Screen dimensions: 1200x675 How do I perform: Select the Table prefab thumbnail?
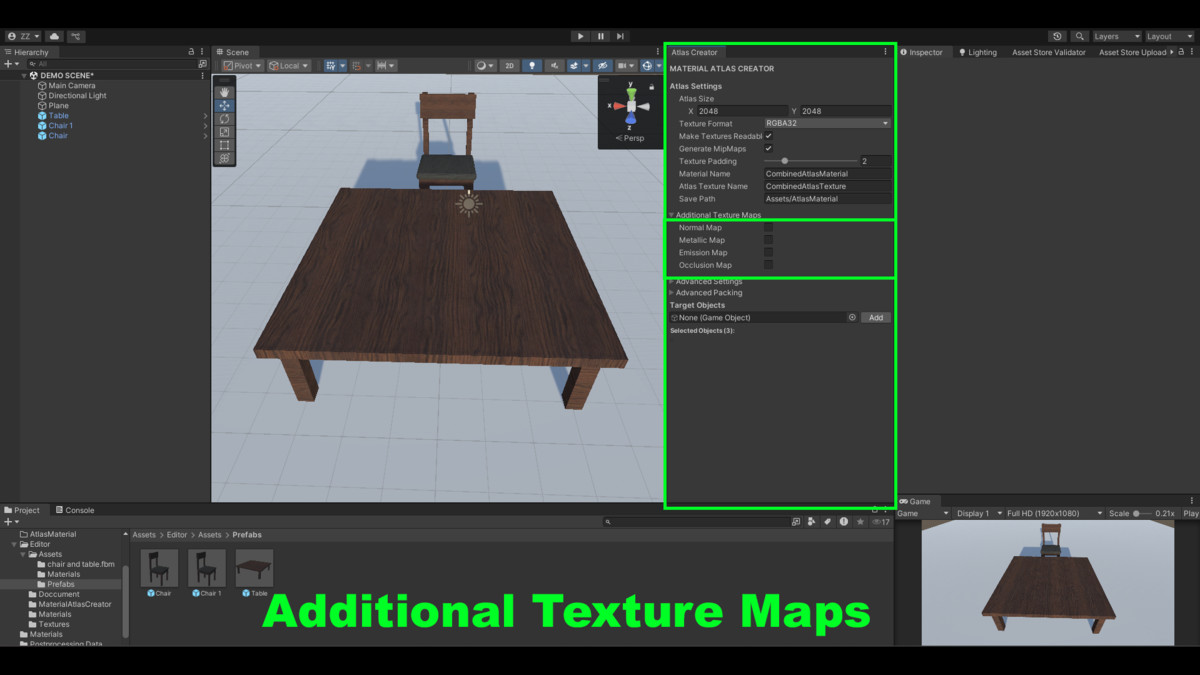(254, 568)
